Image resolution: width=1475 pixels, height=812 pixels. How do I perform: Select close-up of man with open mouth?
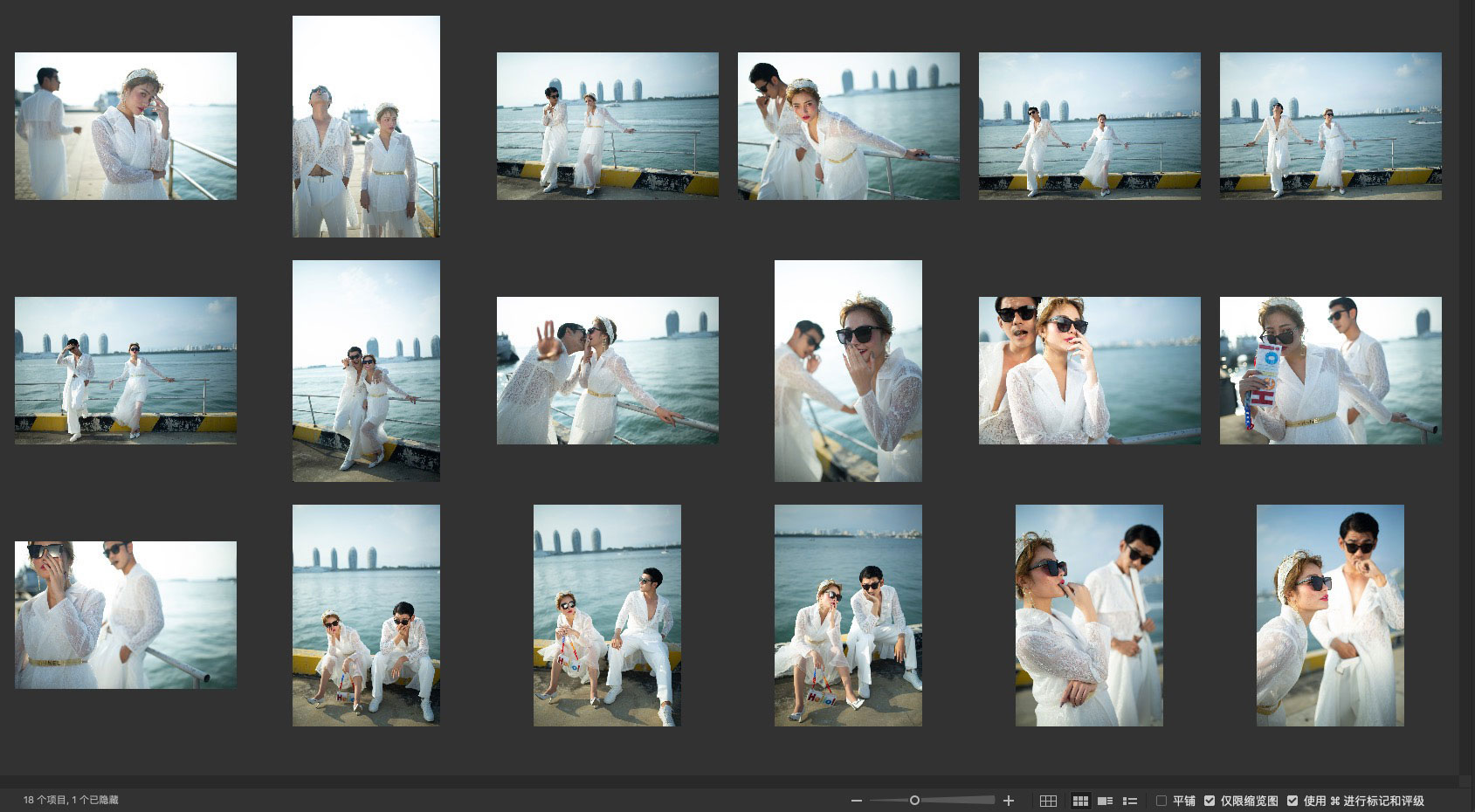(1089, 370)
